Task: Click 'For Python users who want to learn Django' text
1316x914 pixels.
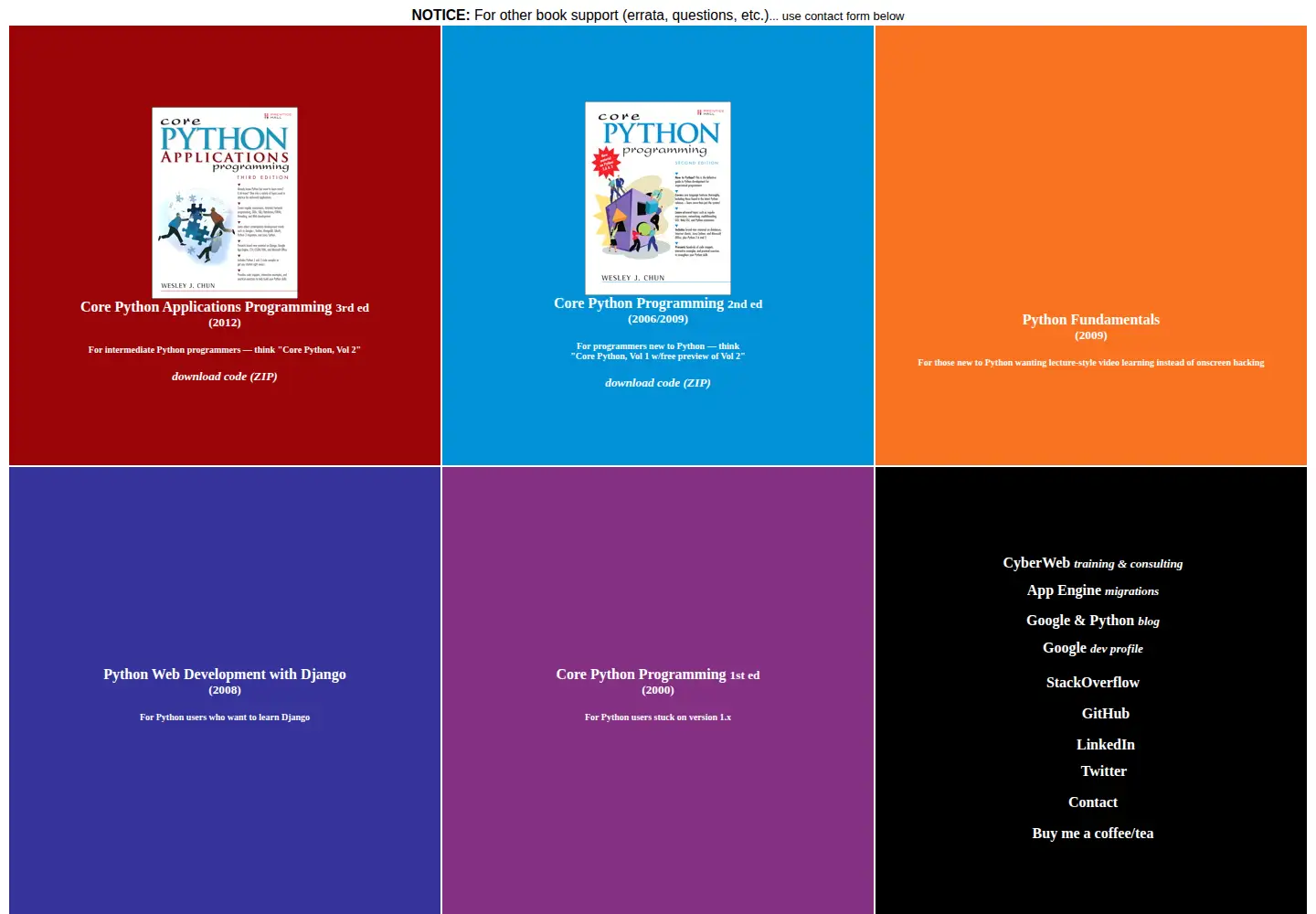Action: pyautogui.click(x=225, y=717)
